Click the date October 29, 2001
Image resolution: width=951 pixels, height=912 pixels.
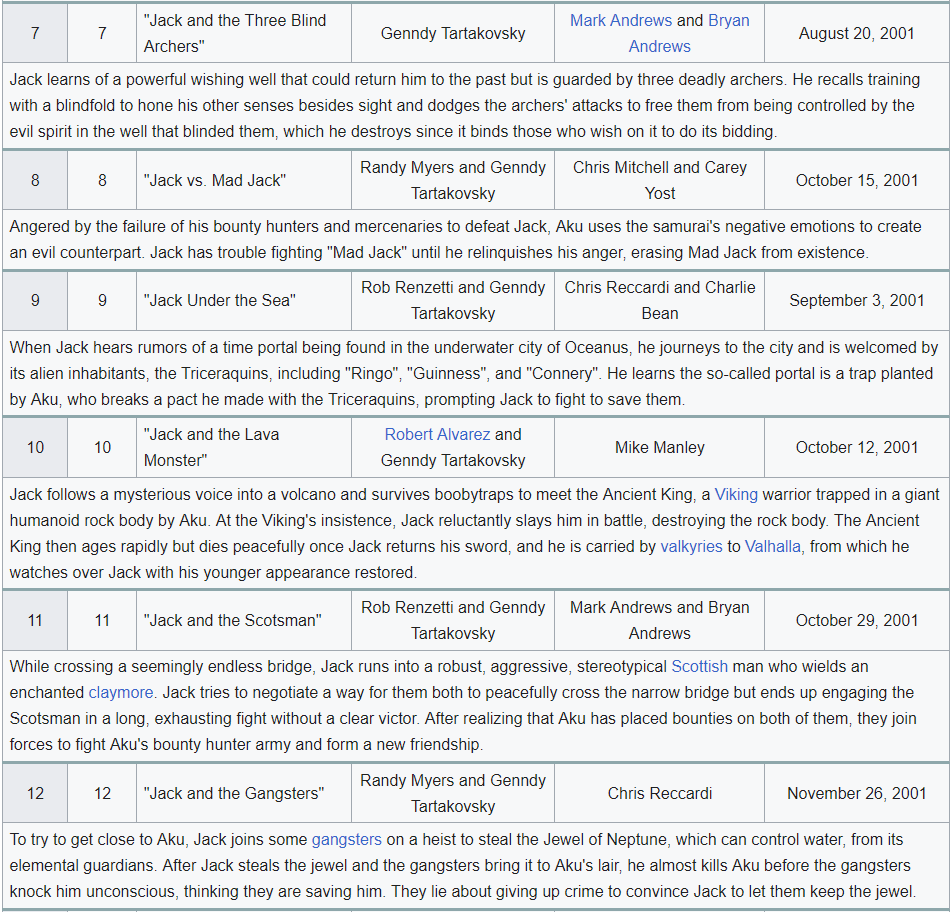[x=856, y=620]
